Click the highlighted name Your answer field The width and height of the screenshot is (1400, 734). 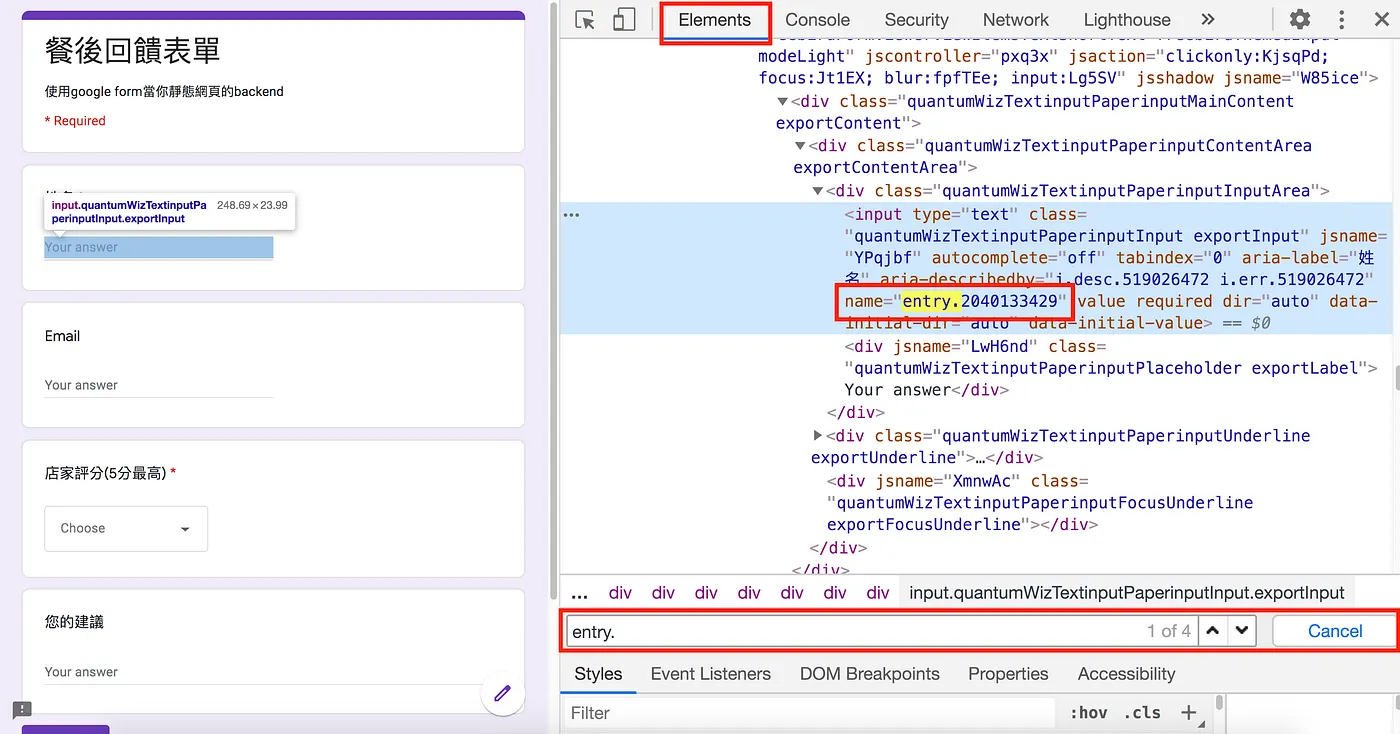(x=159, y=248)
